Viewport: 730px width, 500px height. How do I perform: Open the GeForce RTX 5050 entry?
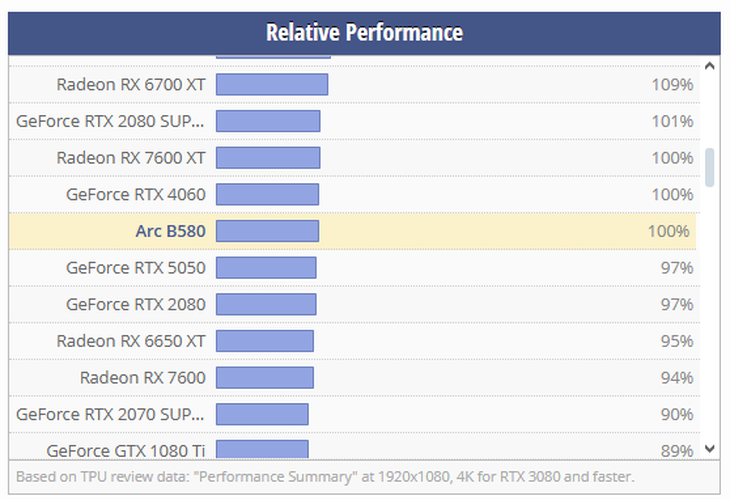point(135,268)
